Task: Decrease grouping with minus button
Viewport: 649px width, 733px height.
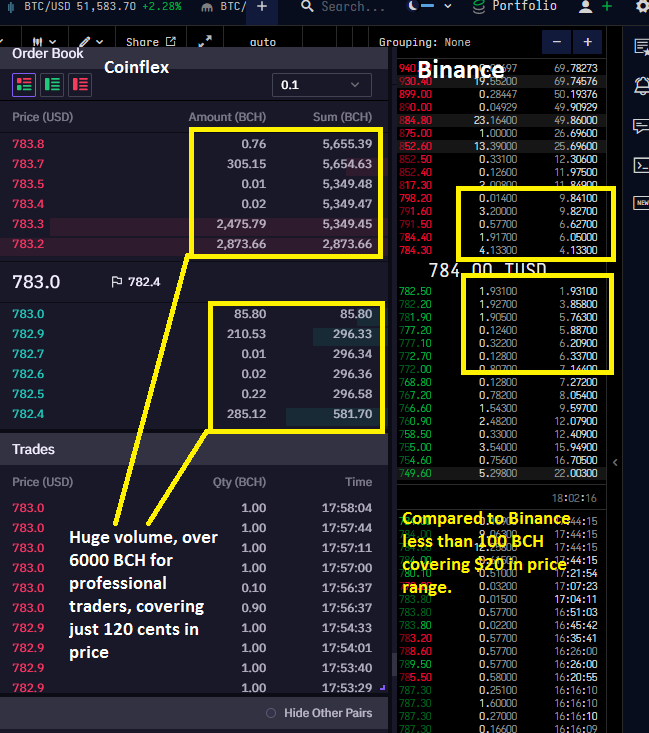Action: click(556, 42)
